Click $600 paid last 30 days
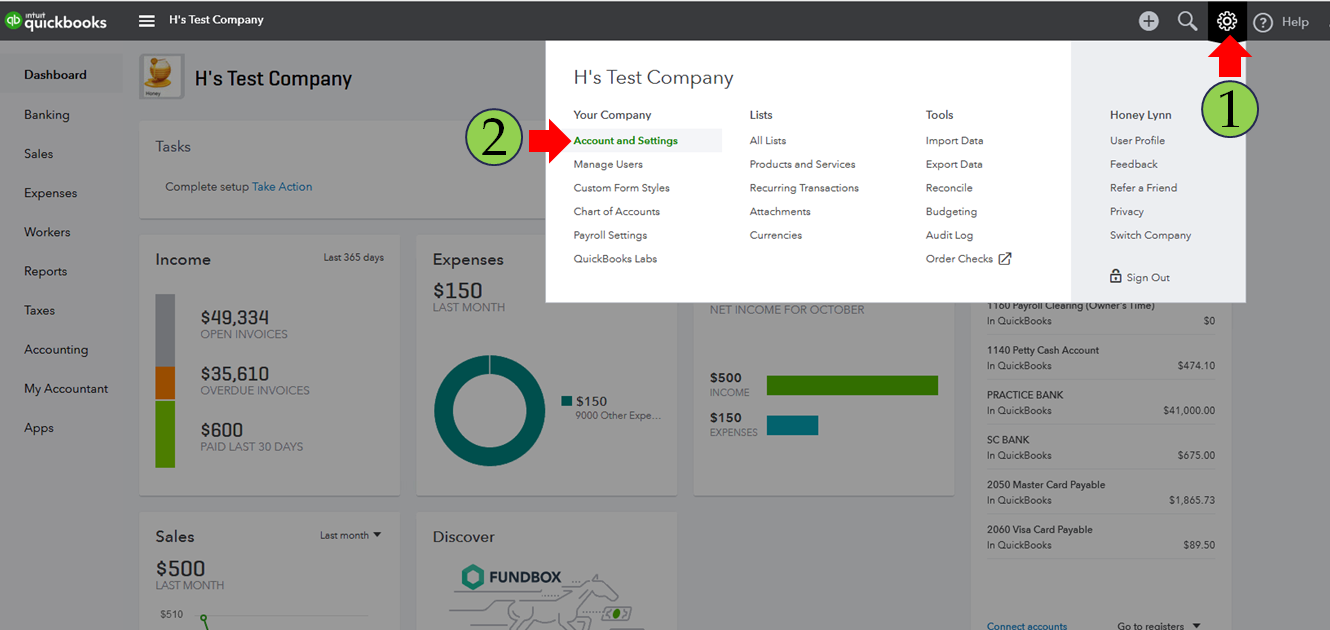The height and width of the screenshot is (630, 1330). click(222, 431)
